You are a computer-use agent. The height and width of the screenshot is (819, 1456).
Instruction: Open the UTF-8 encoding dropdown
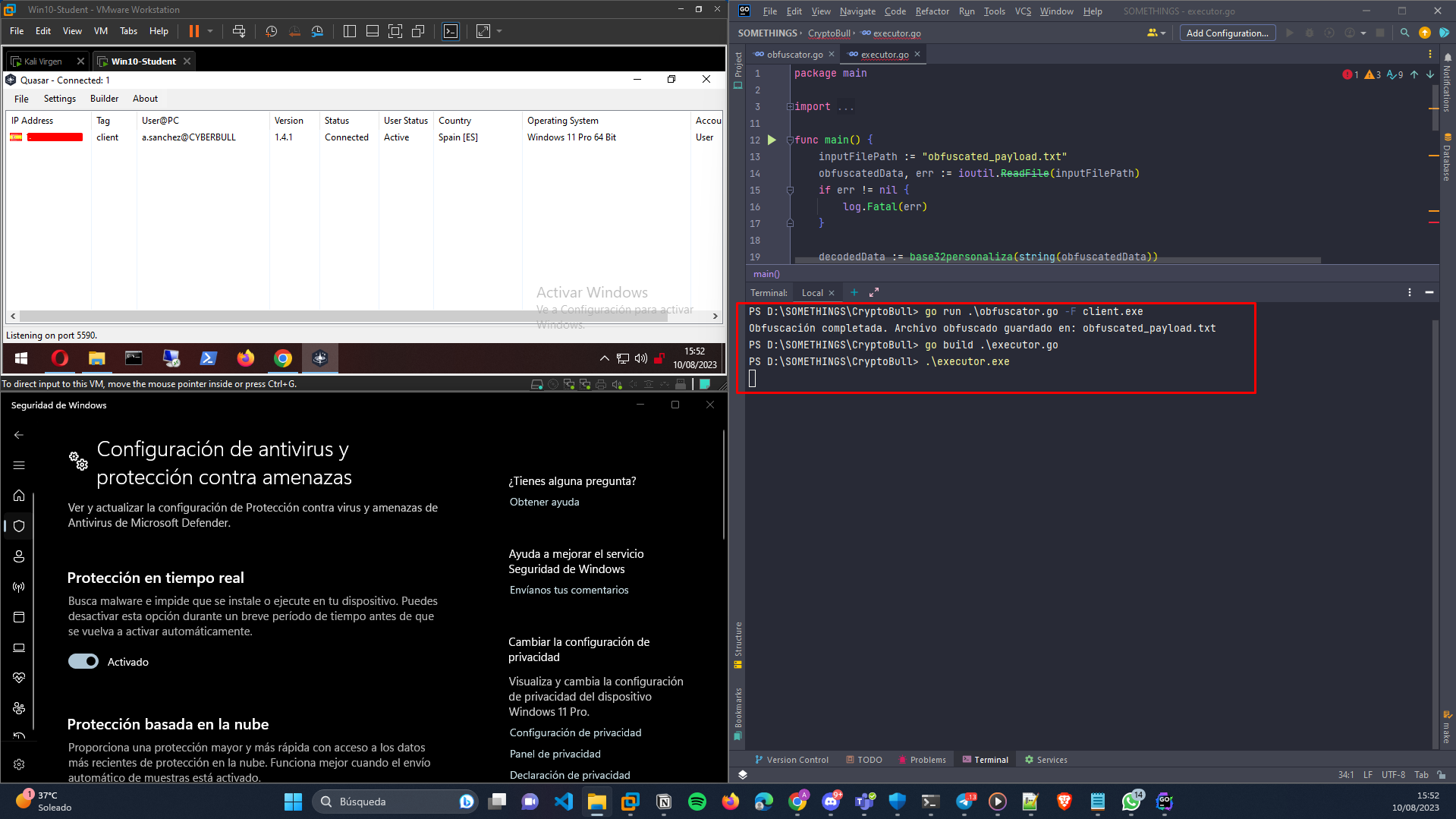[x=1393, y=774]
